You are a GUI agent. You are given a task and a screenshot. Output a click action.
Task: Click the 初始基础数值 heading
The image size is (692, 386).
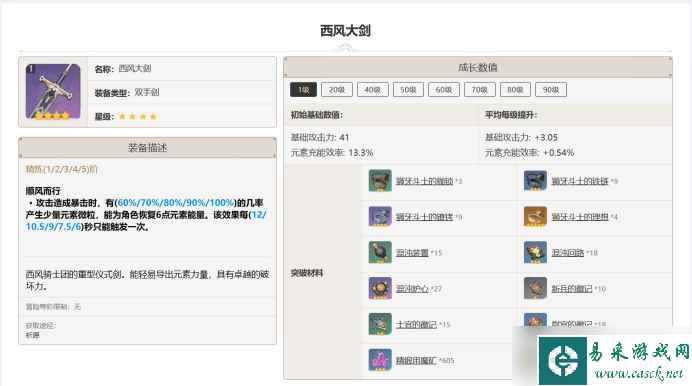(x=316, y=115)
